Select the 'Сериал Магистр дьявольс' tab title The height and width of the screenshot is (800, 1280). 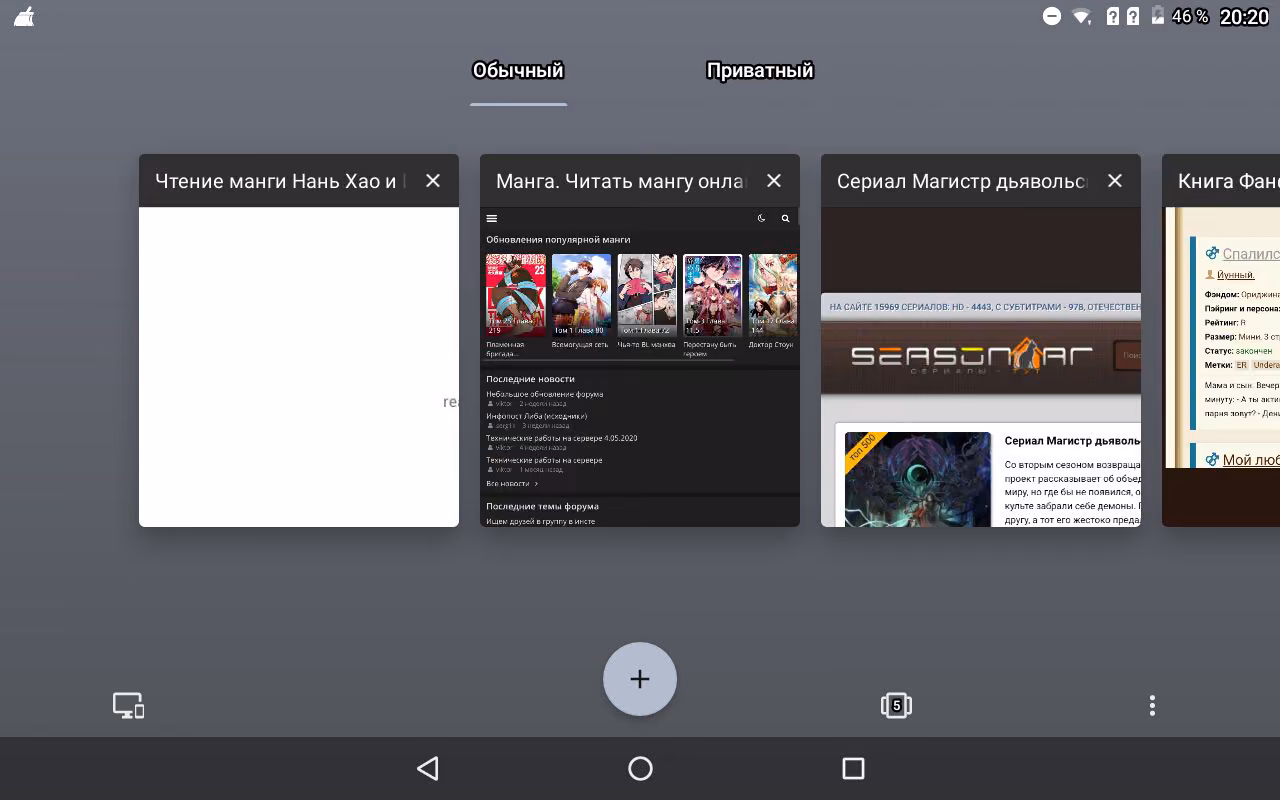[963, 181]
